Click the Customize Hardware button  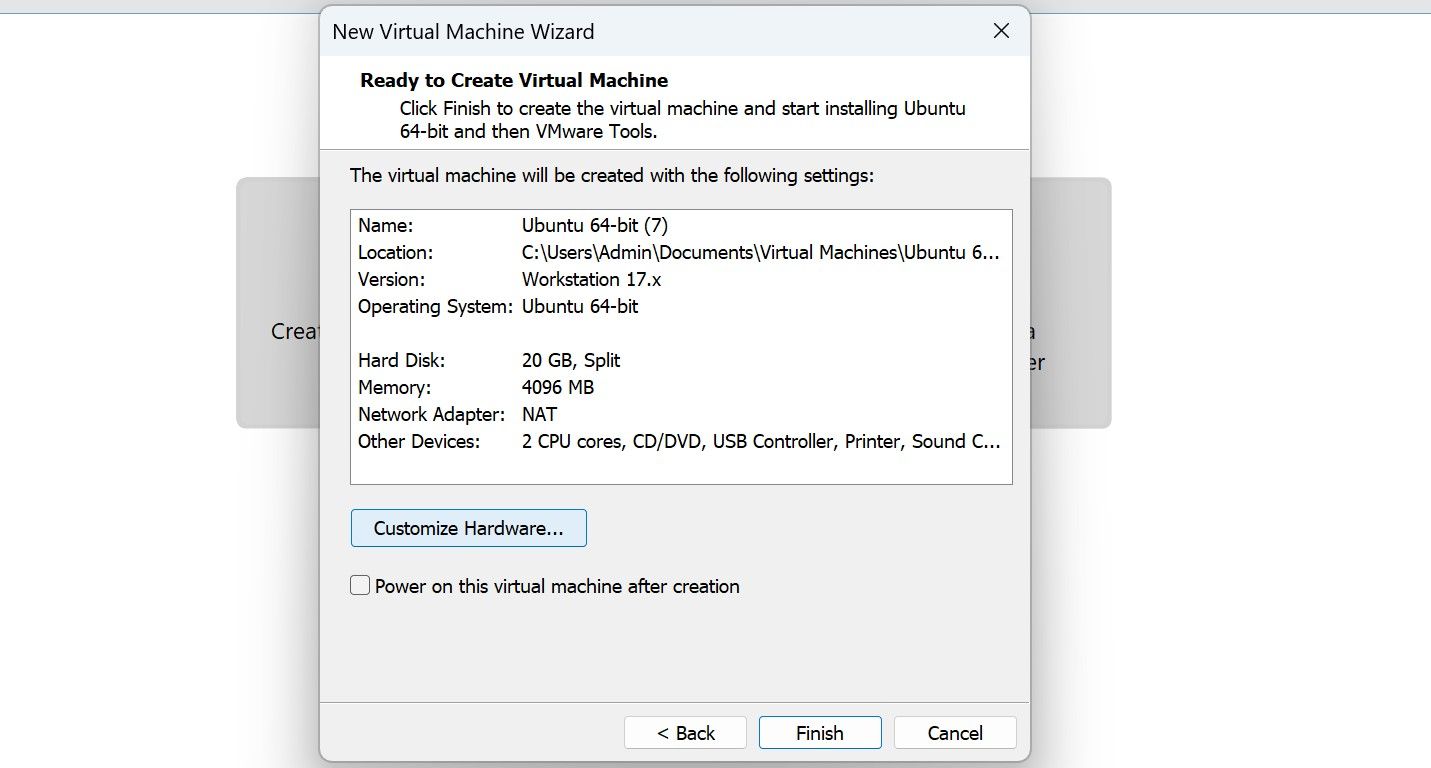[x=468, y=528]
